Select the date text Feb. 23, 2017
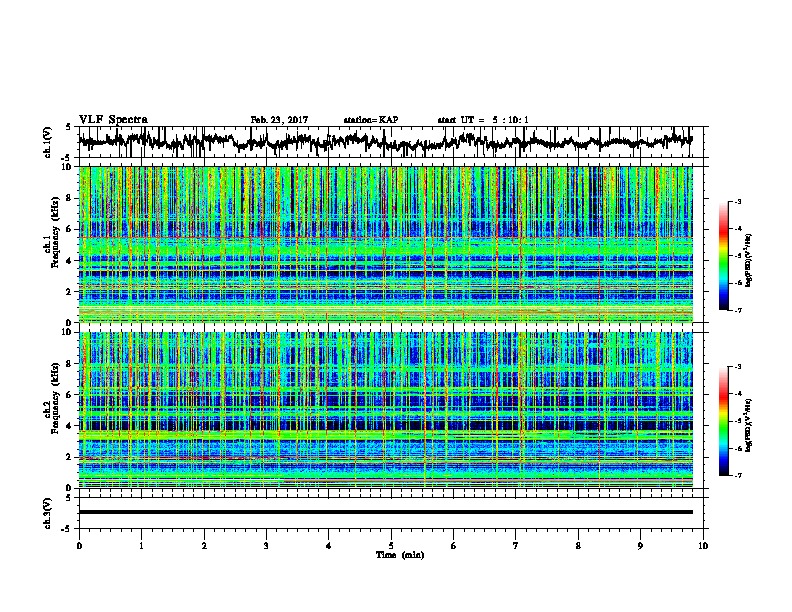The image size is (792, 612). [279, 120]
